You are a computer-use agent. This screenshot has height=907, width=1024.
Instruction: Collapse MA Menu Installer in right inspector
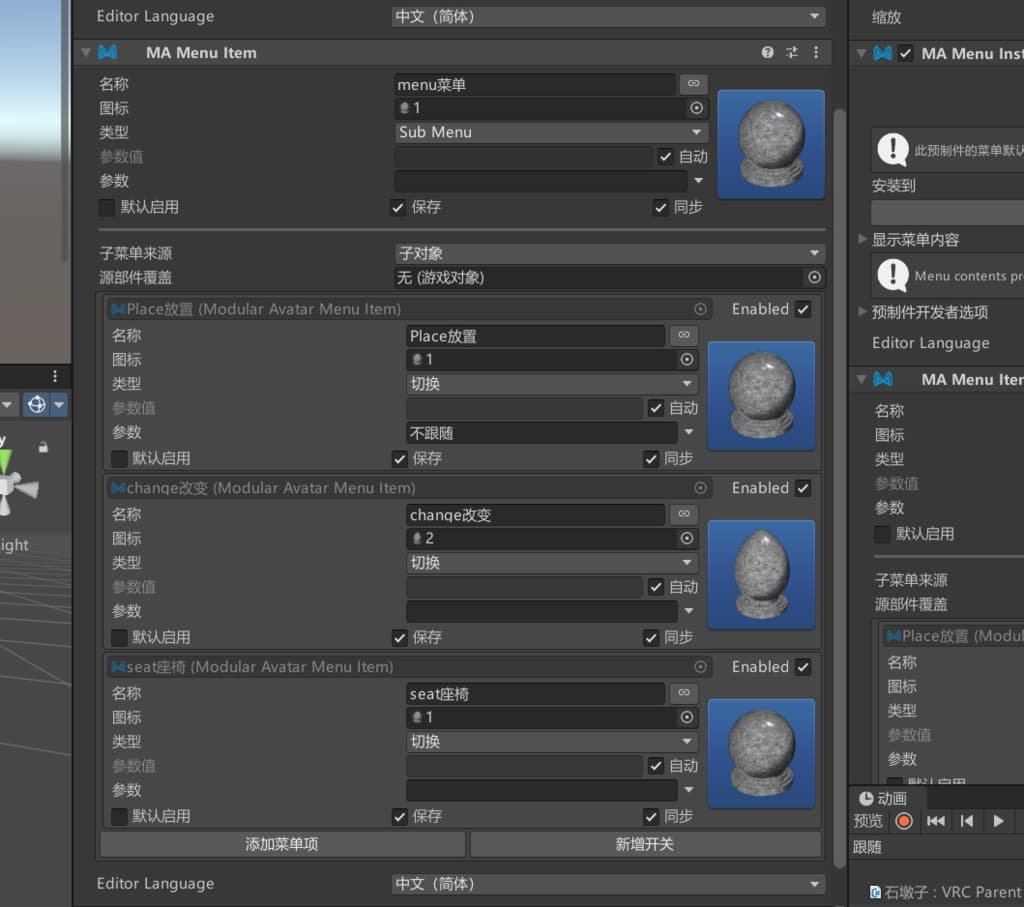(x=861, y=54)
